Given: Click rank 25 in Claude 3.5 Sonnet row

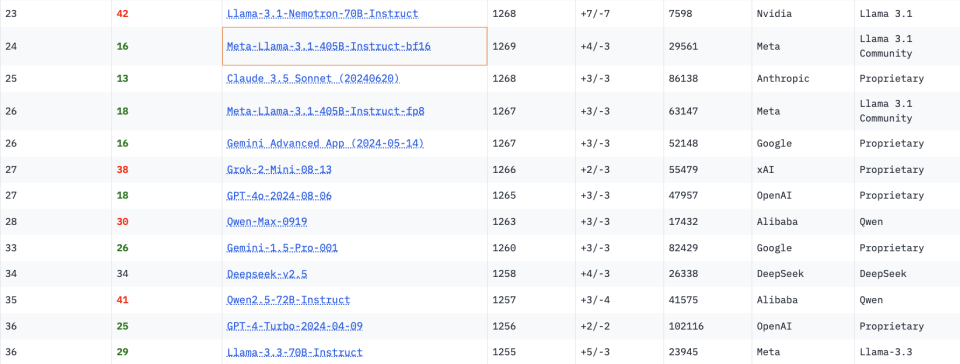Looking at the screenshot, I should [11, 78].
